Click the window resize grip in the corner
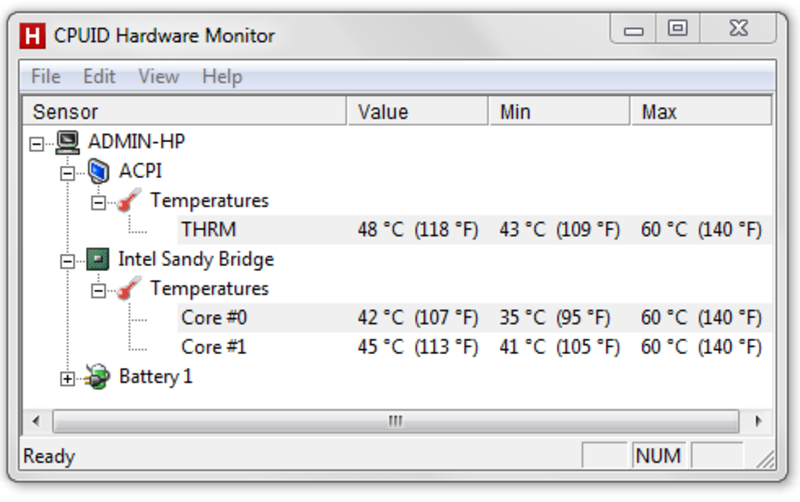The image size is (800, 502). (764, 458)
